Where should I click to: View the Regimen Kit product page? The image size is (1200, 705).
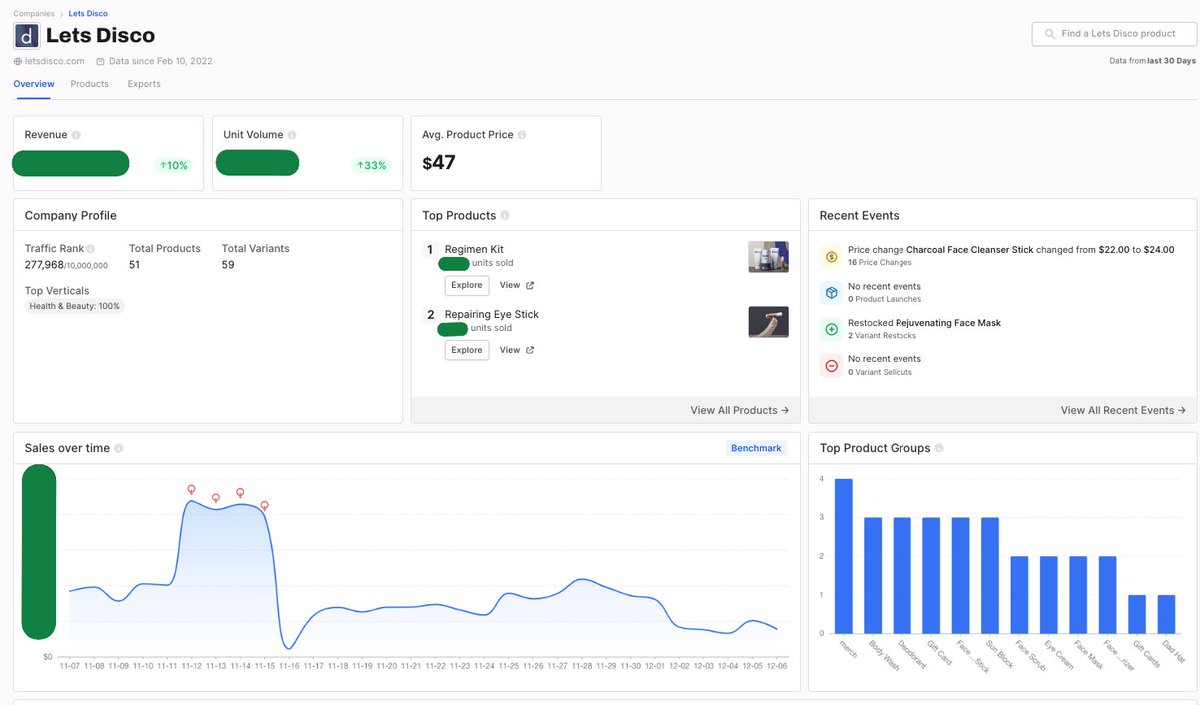point(510,286)
